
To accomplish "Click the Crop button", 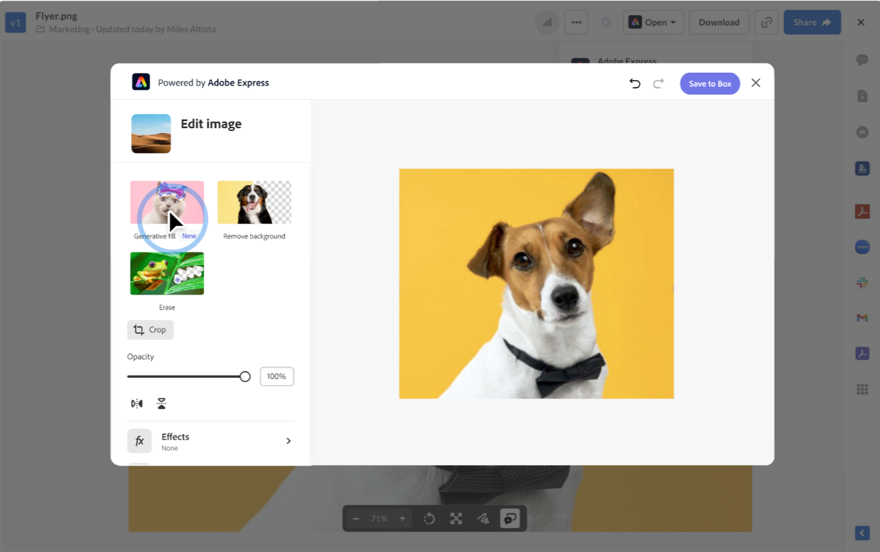I will (150, 330).
